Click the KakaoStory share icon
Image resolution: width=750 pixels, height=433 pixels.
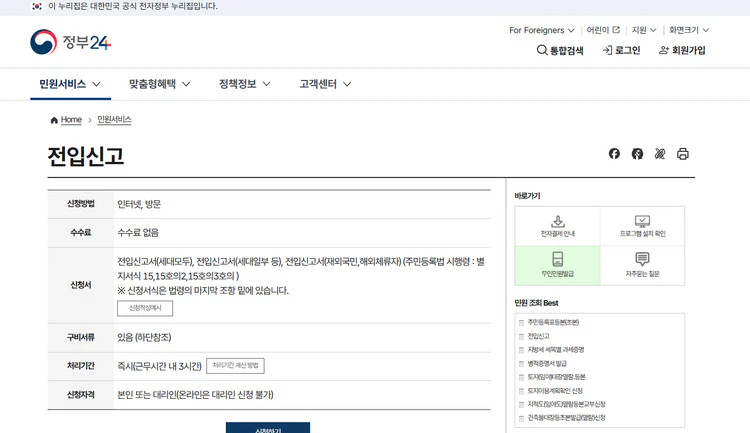click(637, 154)
